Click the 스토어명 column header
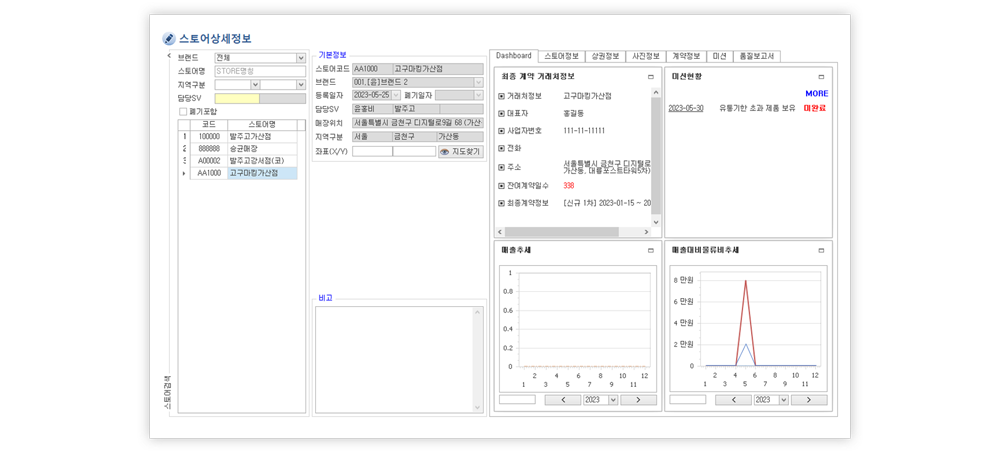 [x=262, y=124]
